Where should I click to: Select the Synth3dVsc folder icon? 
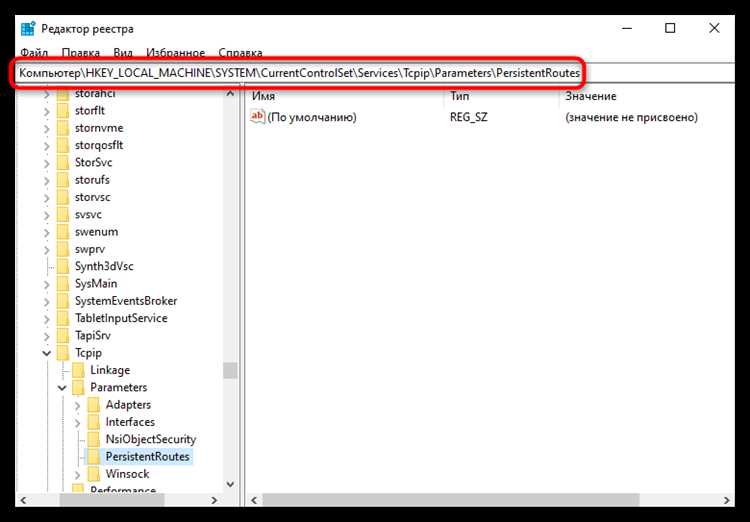63,267
